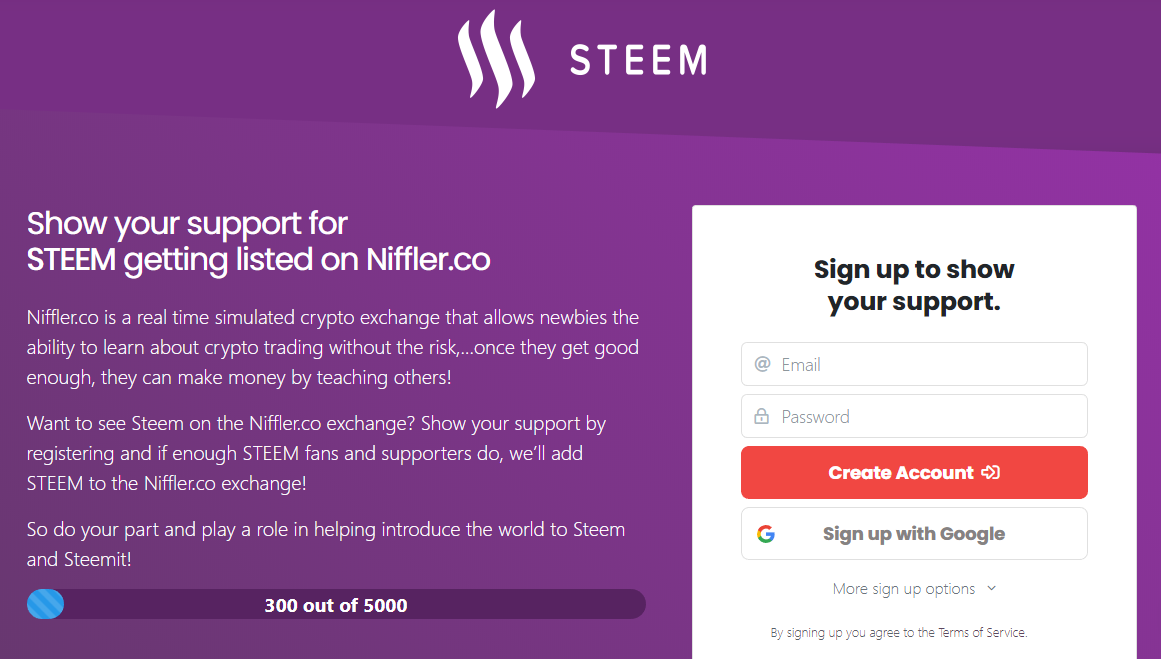Image resolution: width=1161 pixels, height=659 pixels.
Task: Choose Sign up with Google
Action: click(x=914, y=534)
